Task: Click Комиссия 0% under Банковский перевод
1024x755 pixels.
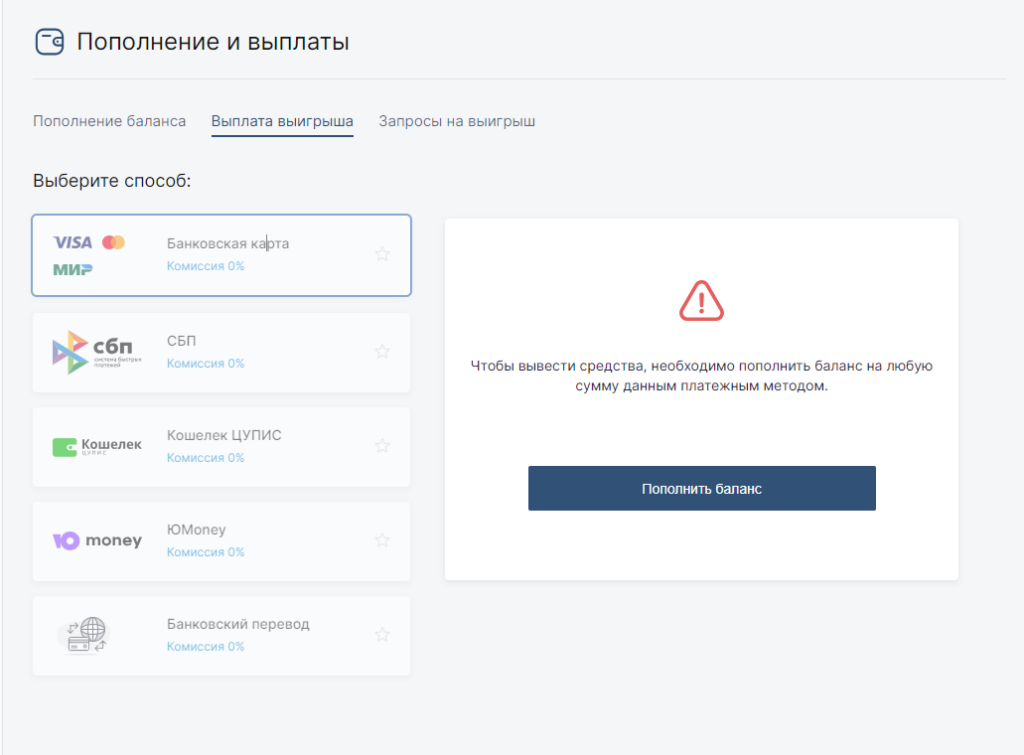Action: click(205, 647)
